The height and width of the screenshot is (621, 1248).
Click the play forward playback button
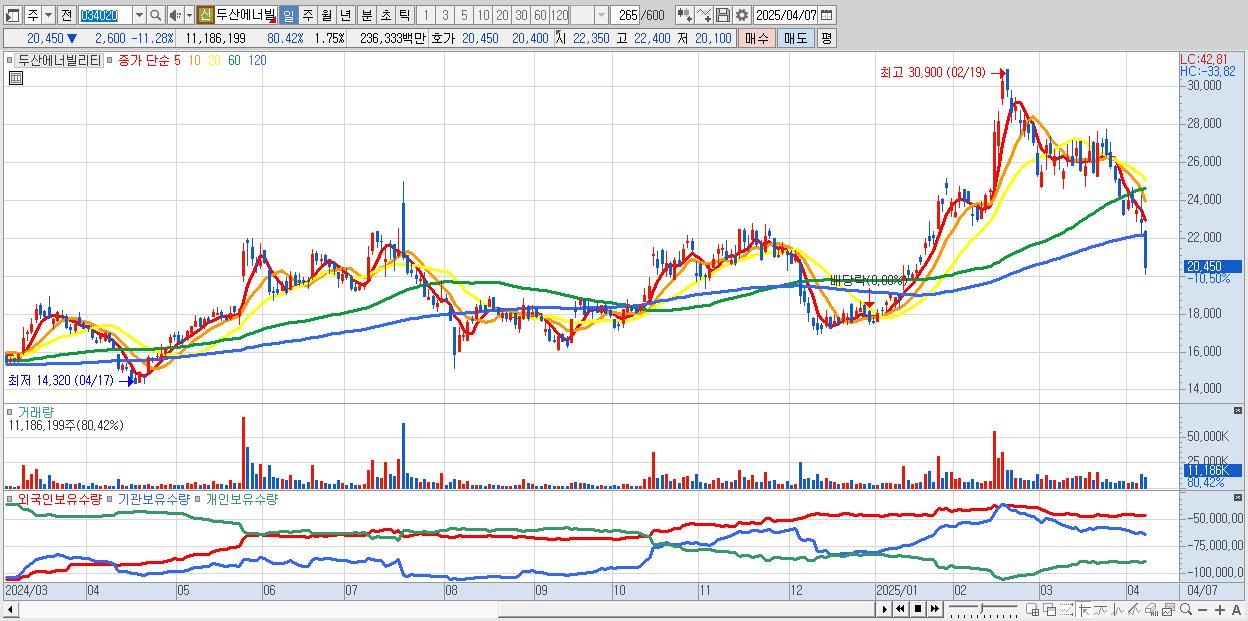pyautogui.click(x=885, y=610)
